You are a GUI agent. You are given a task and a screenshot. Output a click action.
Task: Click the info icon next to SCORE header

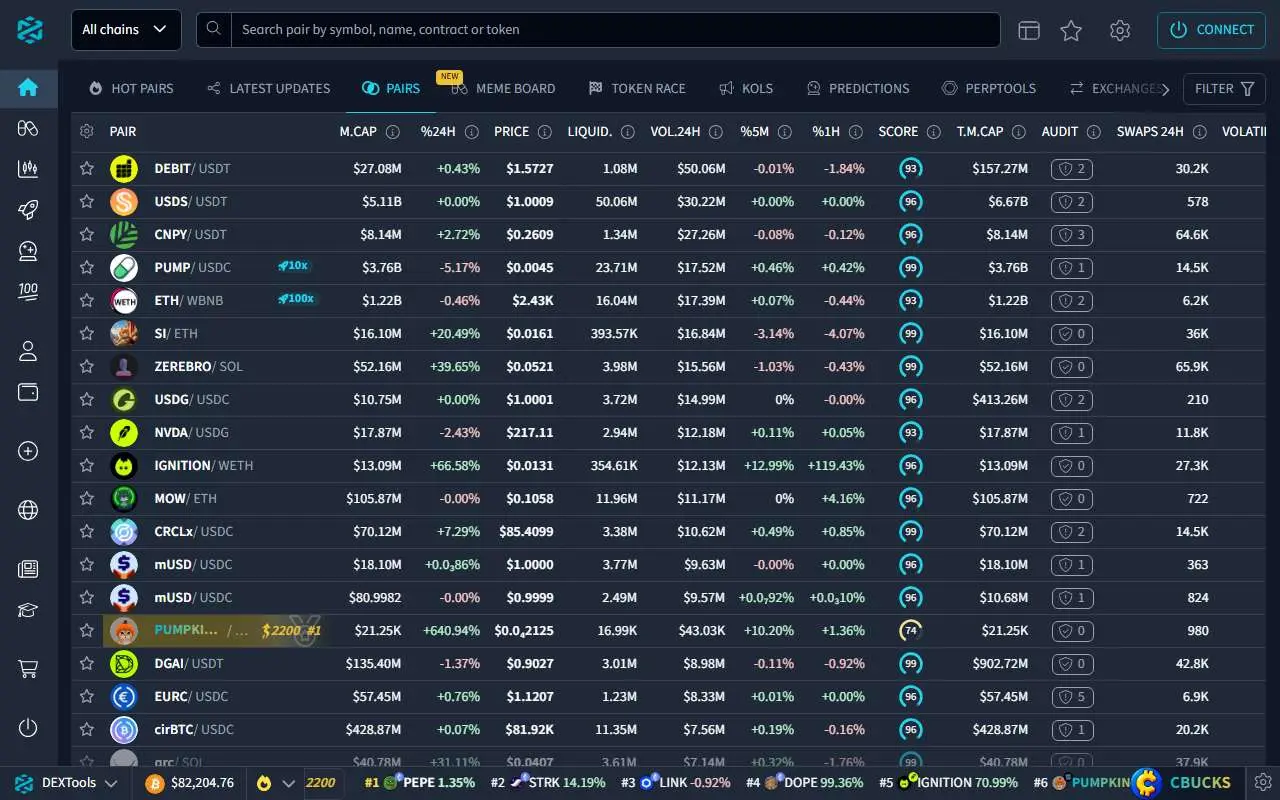(933, 131)
